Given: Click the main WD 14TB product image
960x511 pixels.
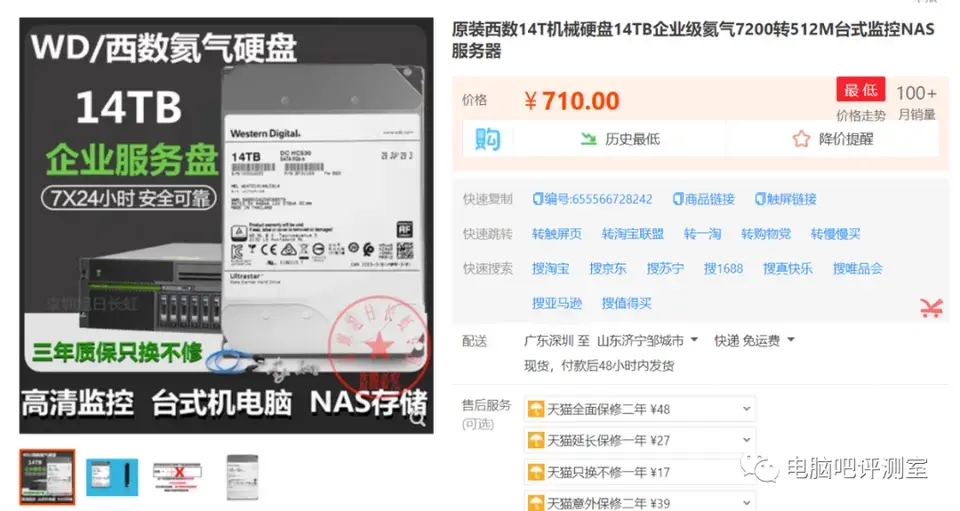Looking at the screenshot, I should 226,225.
